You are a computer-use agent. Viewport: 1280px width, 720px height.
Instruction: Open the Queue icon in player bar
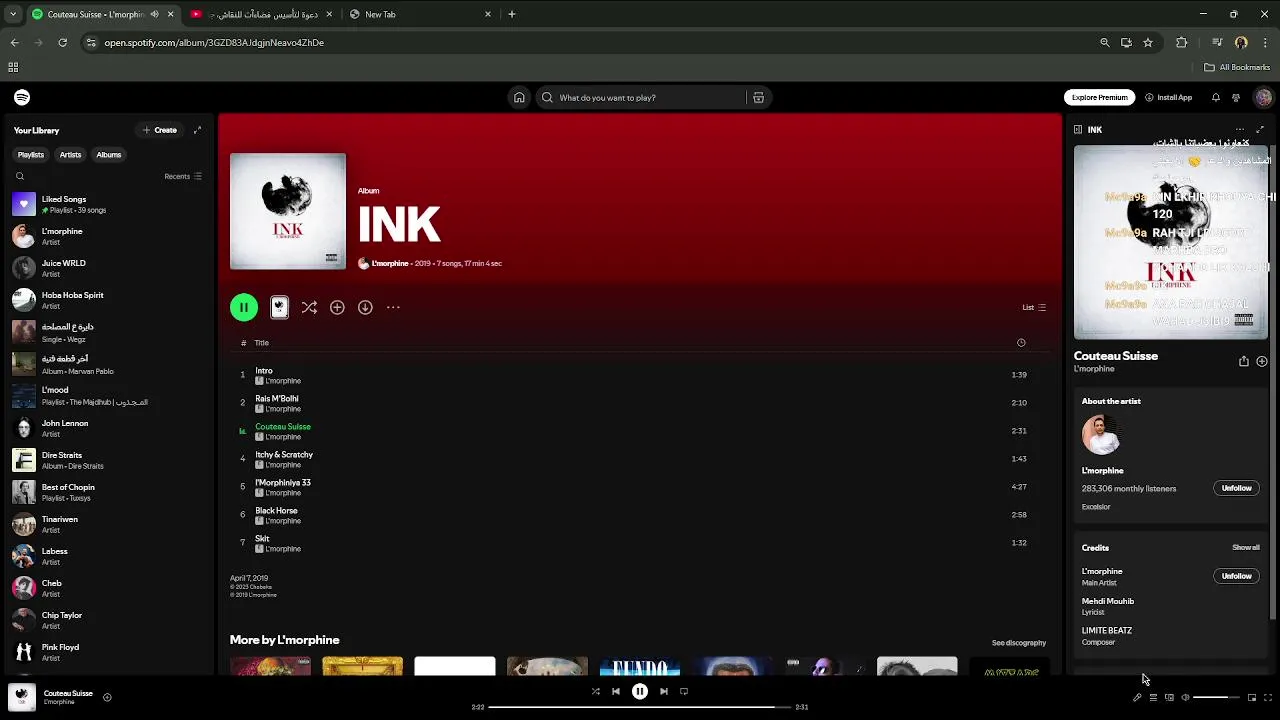tap(1153, 697)
